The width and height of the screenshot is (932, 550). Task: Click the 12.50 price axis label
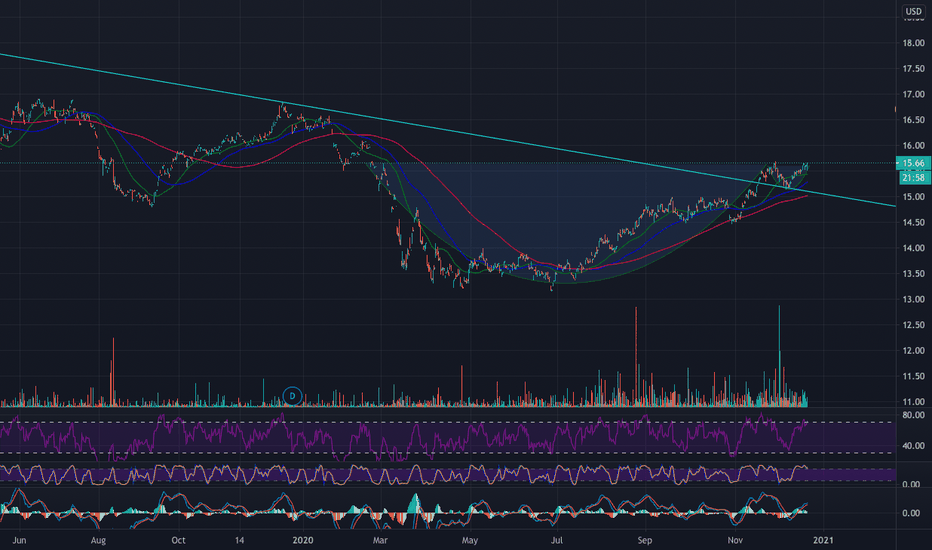coord(913,325)
